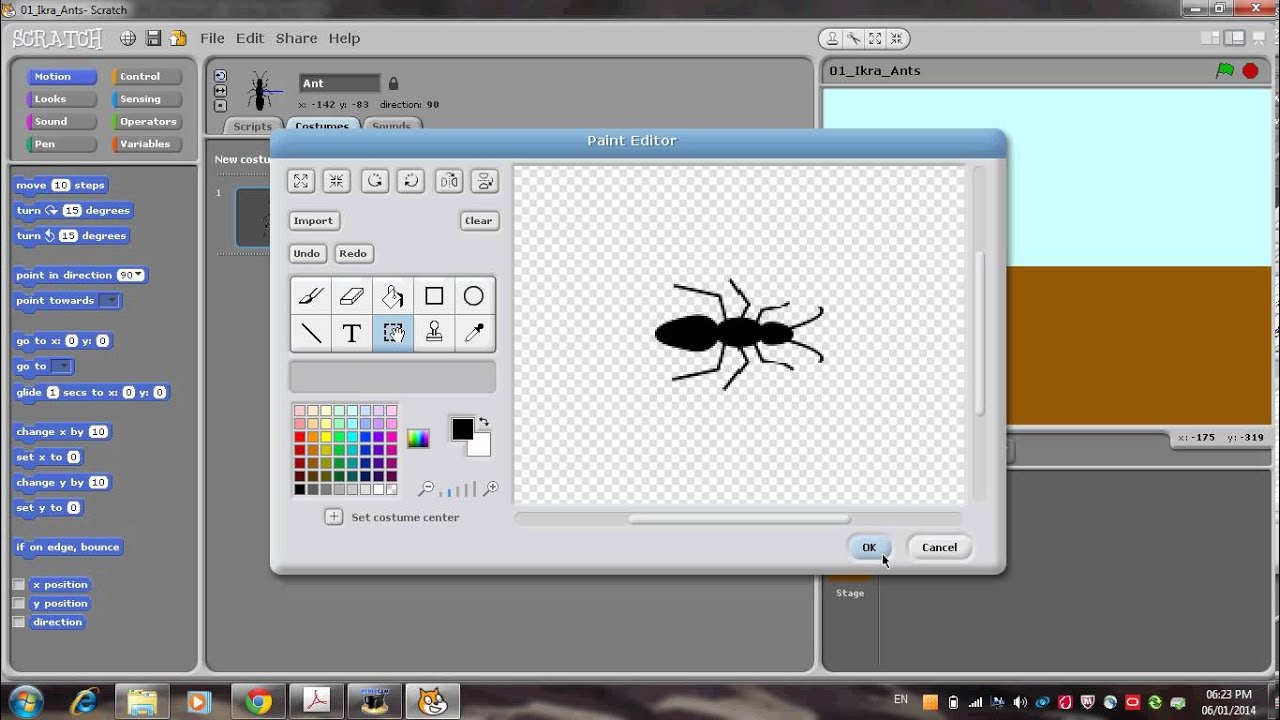
Task: Rotate image counter-clockwise
Action: click(x=375, y=181)
